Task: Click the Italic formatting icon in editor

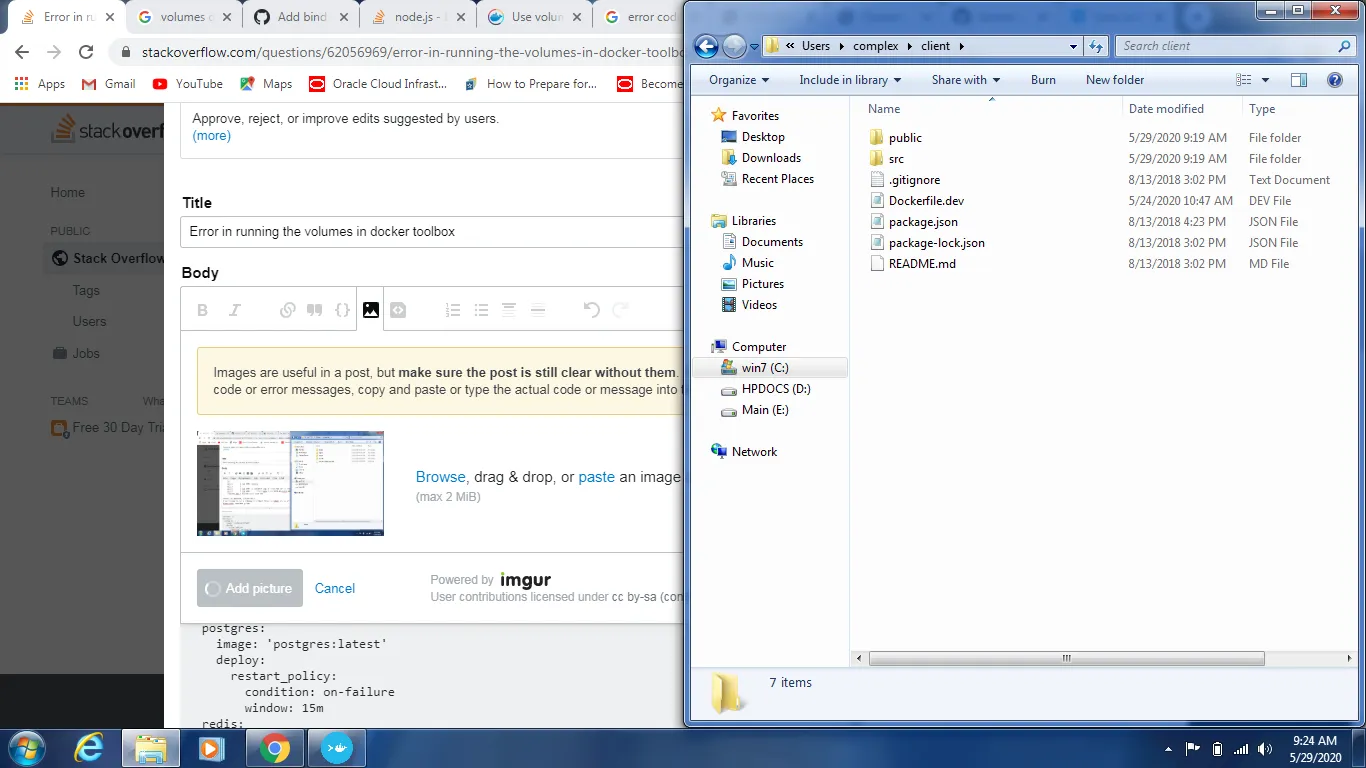Action: [x=235, y=310]
